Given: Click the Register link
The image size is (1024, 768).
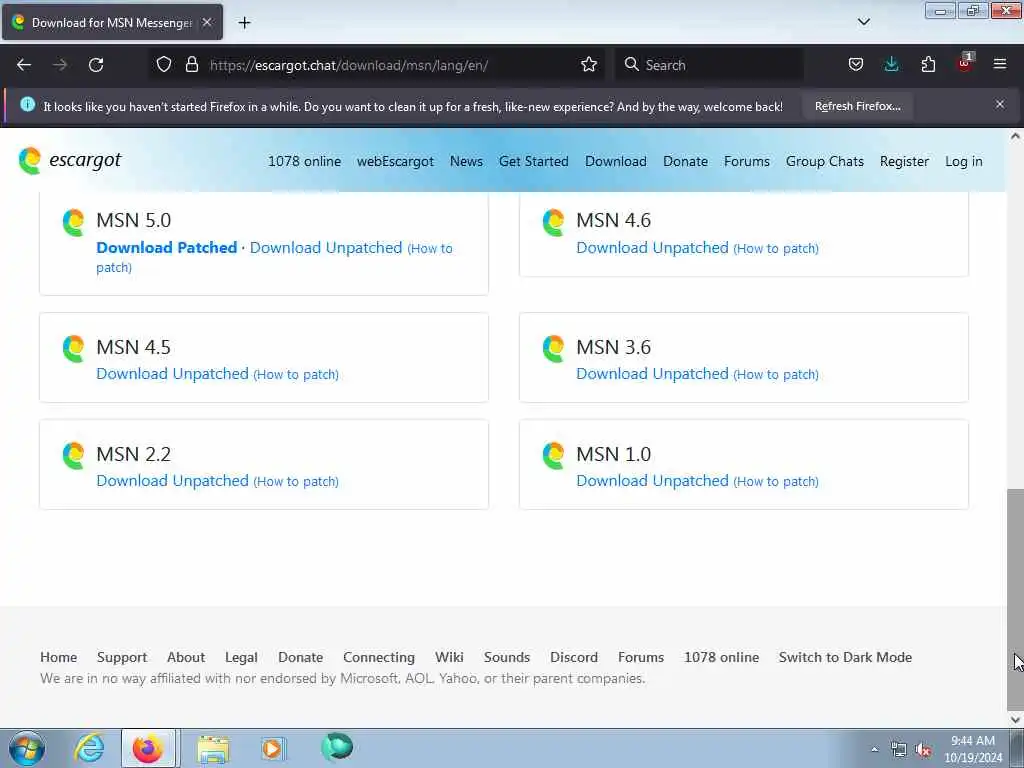Looking at the screenshot, I should pyautogui.click(x=904, y=161).
